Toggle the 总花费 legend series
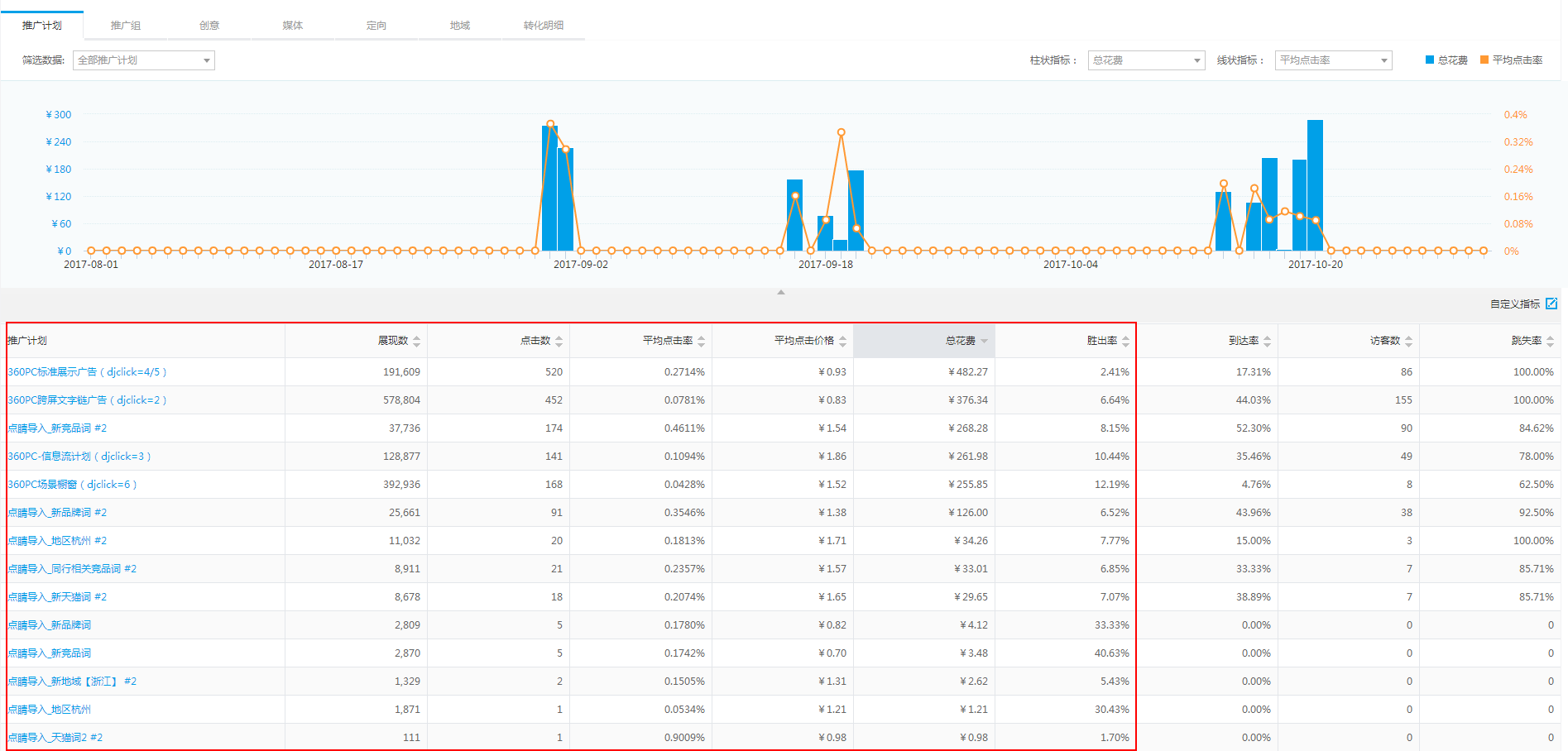 [1446, 60]
